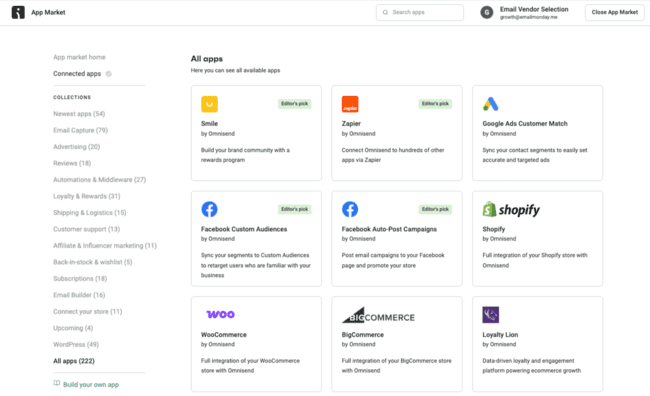650x396 pixels.
Task: Click the book icon beside Build your own app
Action: tap(57, 383)
